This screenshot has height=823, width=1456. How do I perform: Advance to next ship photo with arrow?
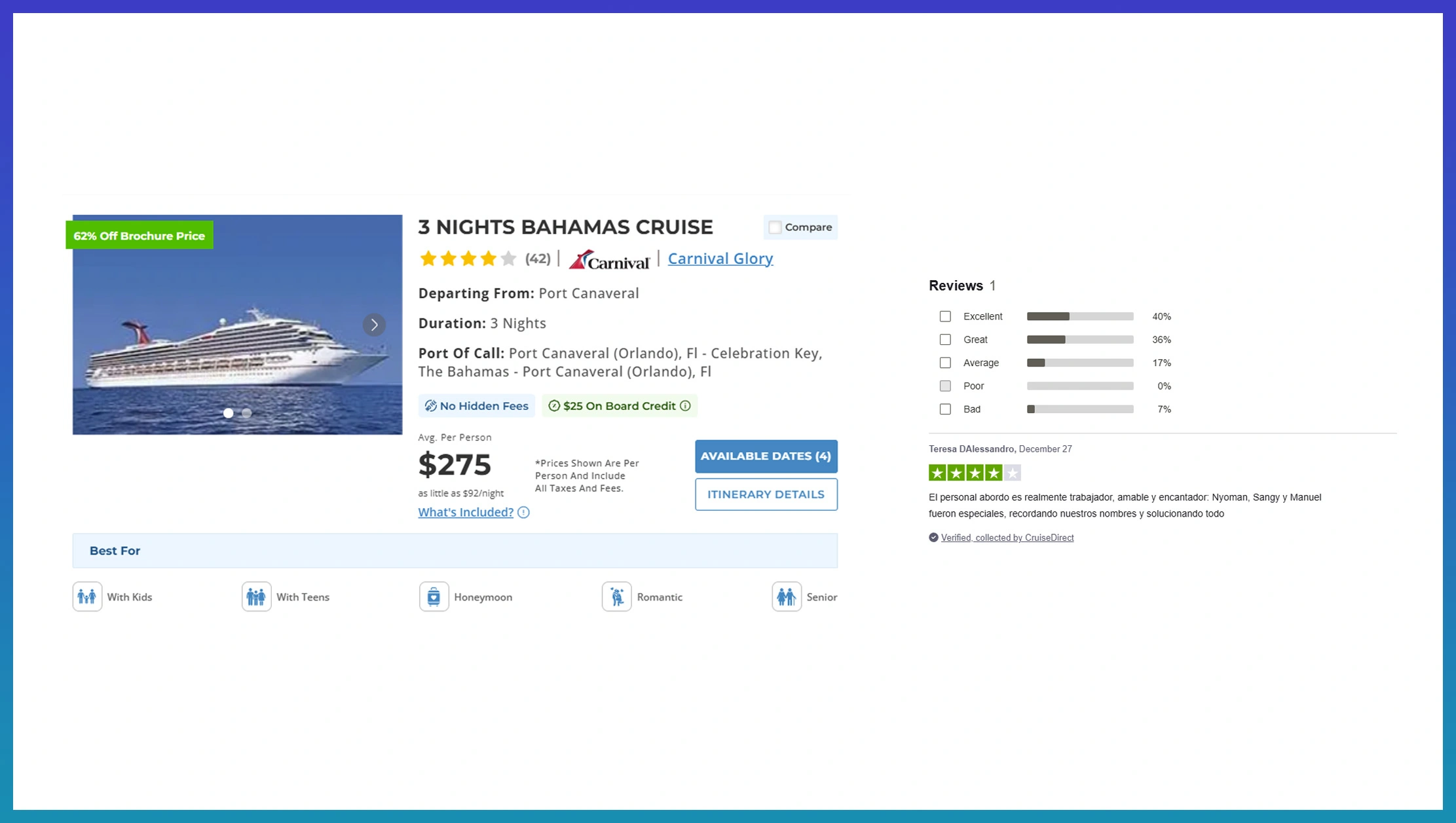374,325
